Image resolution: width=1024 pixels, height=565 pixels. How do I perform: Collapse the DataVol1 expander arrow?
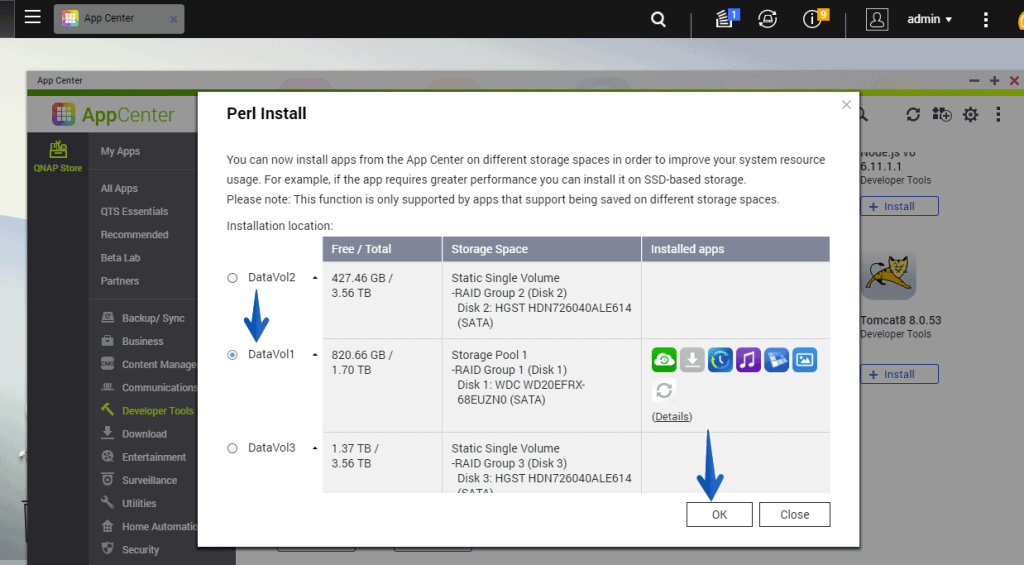pyautogui.click(x=315, y=355)
